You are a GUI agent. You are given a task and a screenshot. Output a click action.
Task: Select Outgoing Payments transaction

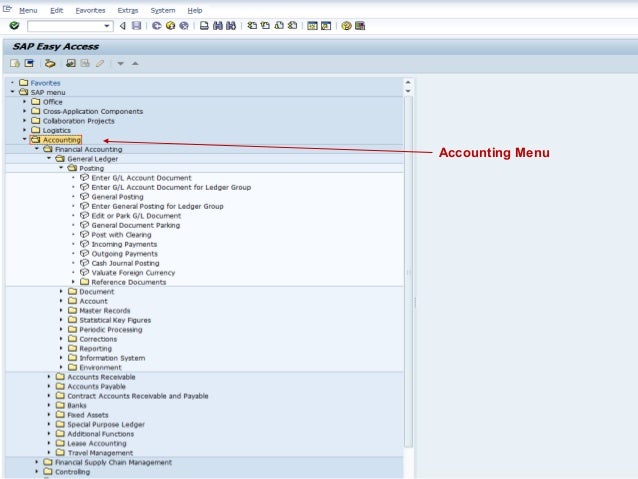click(x=125, y=254)
